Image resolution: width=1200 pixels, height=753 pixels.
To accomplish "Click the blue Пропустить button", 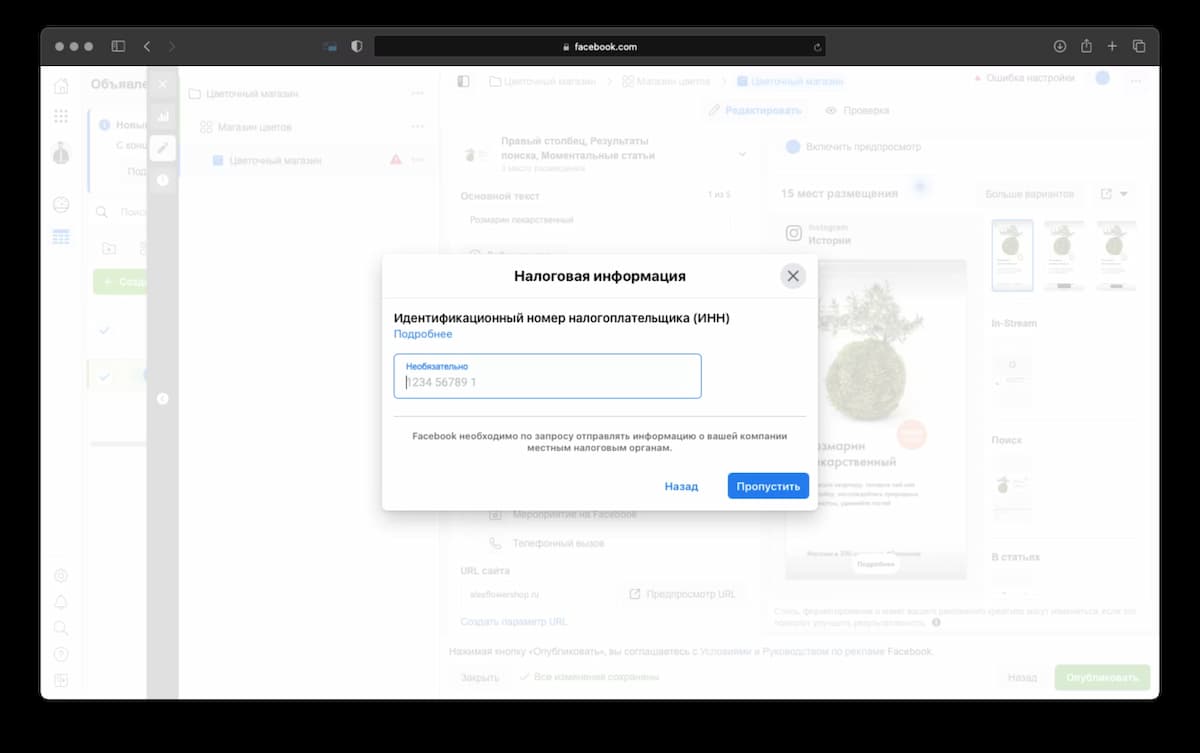I will pos(768,486).
